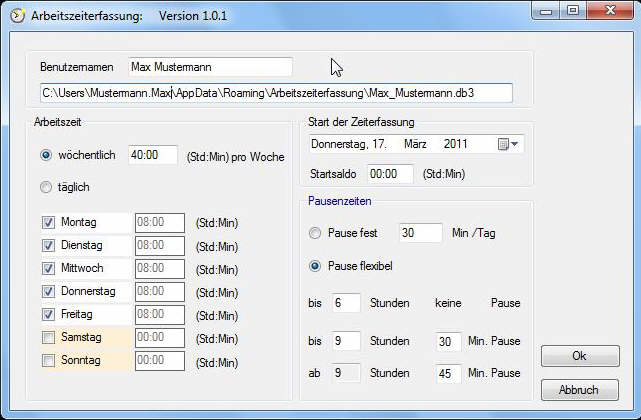Click the Samstag hours field 00:00
The height and width of the screenshot is (420, 641).
click(160, 337)
